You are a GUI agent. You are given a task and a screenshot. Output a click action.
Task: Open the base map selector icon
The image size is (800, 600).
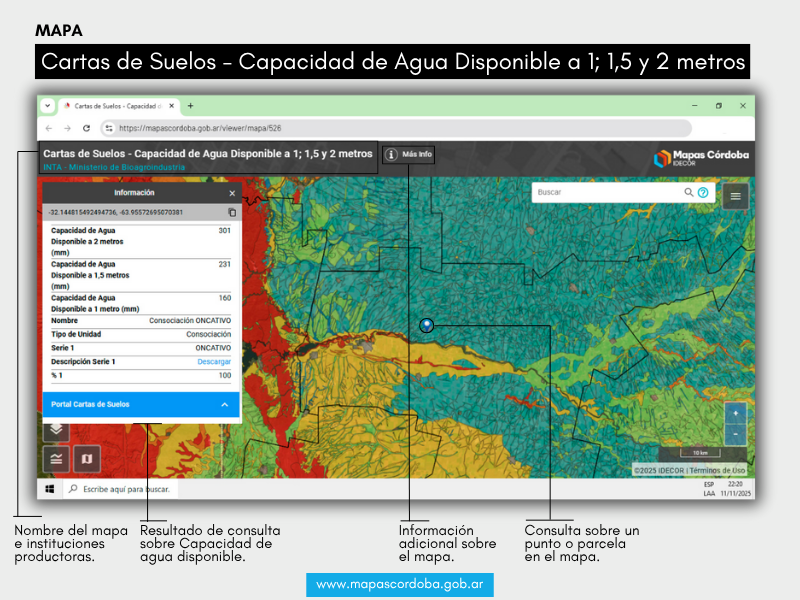tap(86, 459)
